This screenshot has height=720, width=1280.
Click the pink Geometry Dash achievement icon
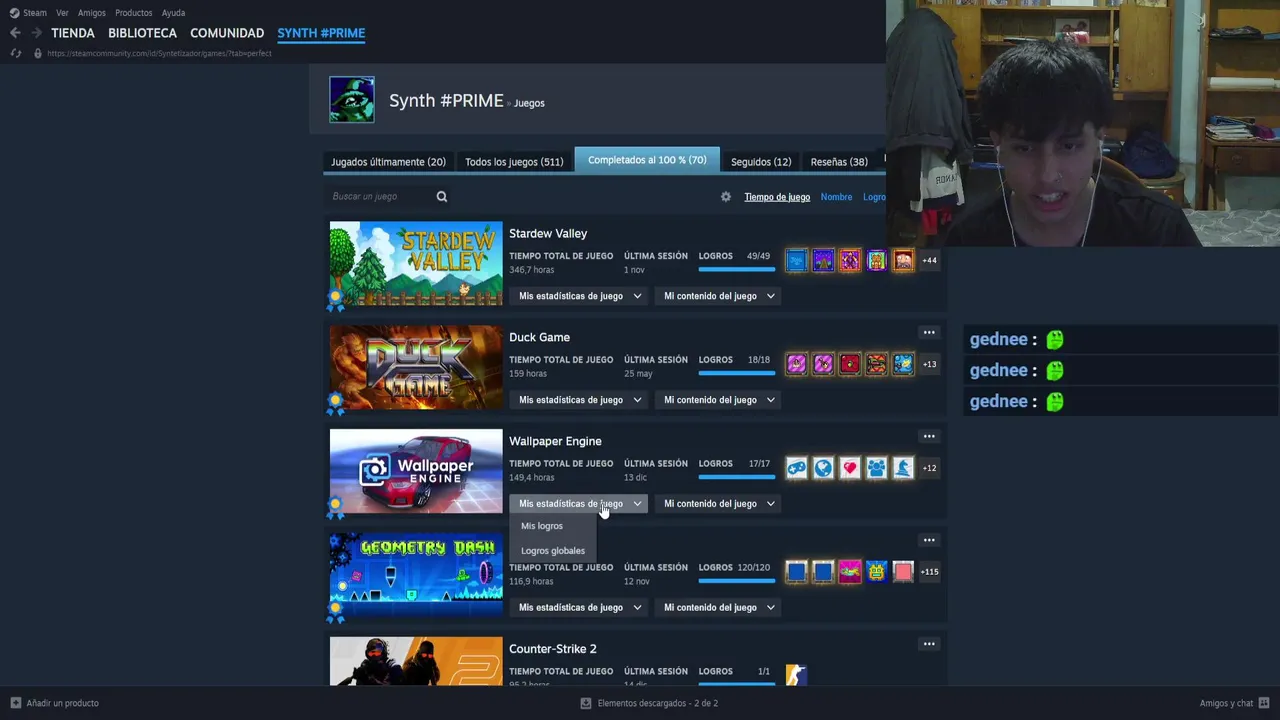point(850,572)
